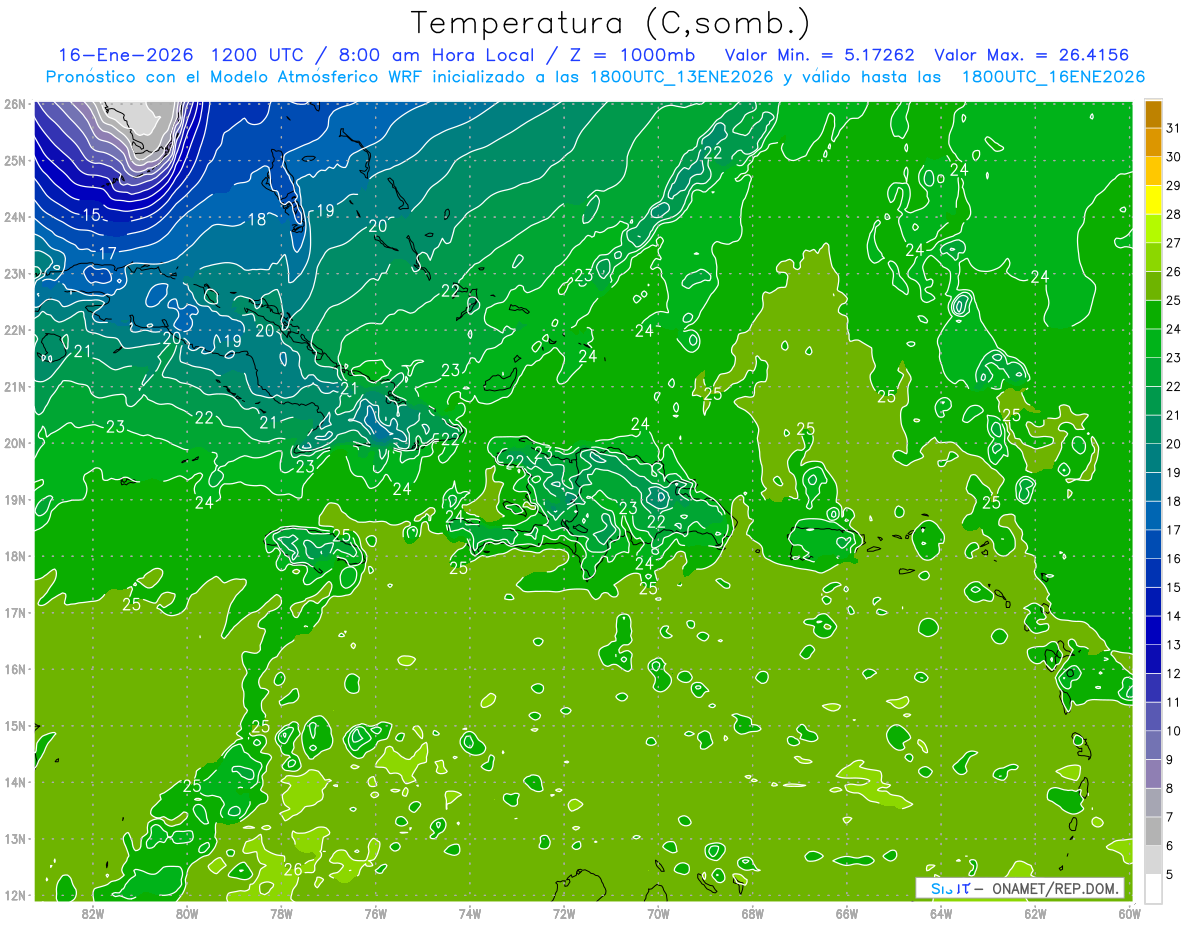Click the "Z = 1000mb" level text

coord(631,54)
